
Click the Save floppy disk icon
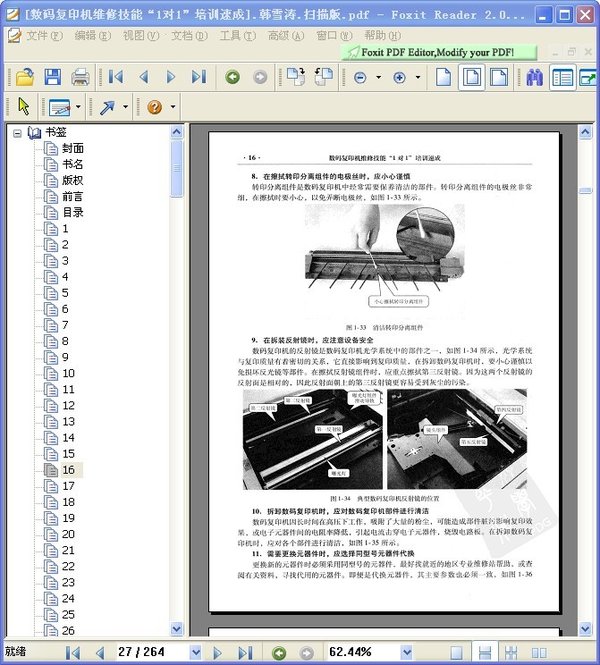[53, 77]
